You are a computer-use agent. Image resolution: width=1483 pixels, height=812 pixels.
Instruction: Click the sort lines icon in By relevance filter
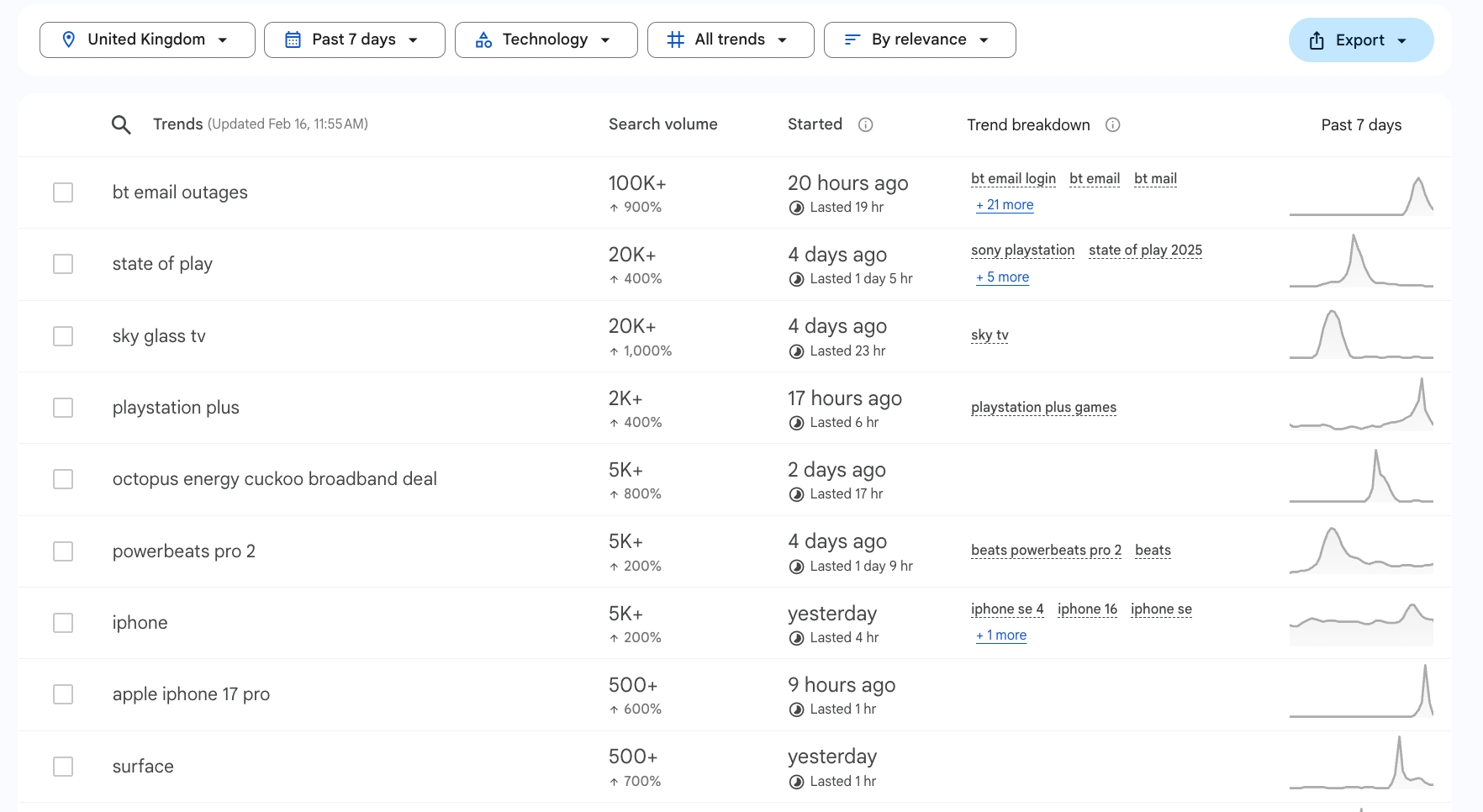(852, 40)
